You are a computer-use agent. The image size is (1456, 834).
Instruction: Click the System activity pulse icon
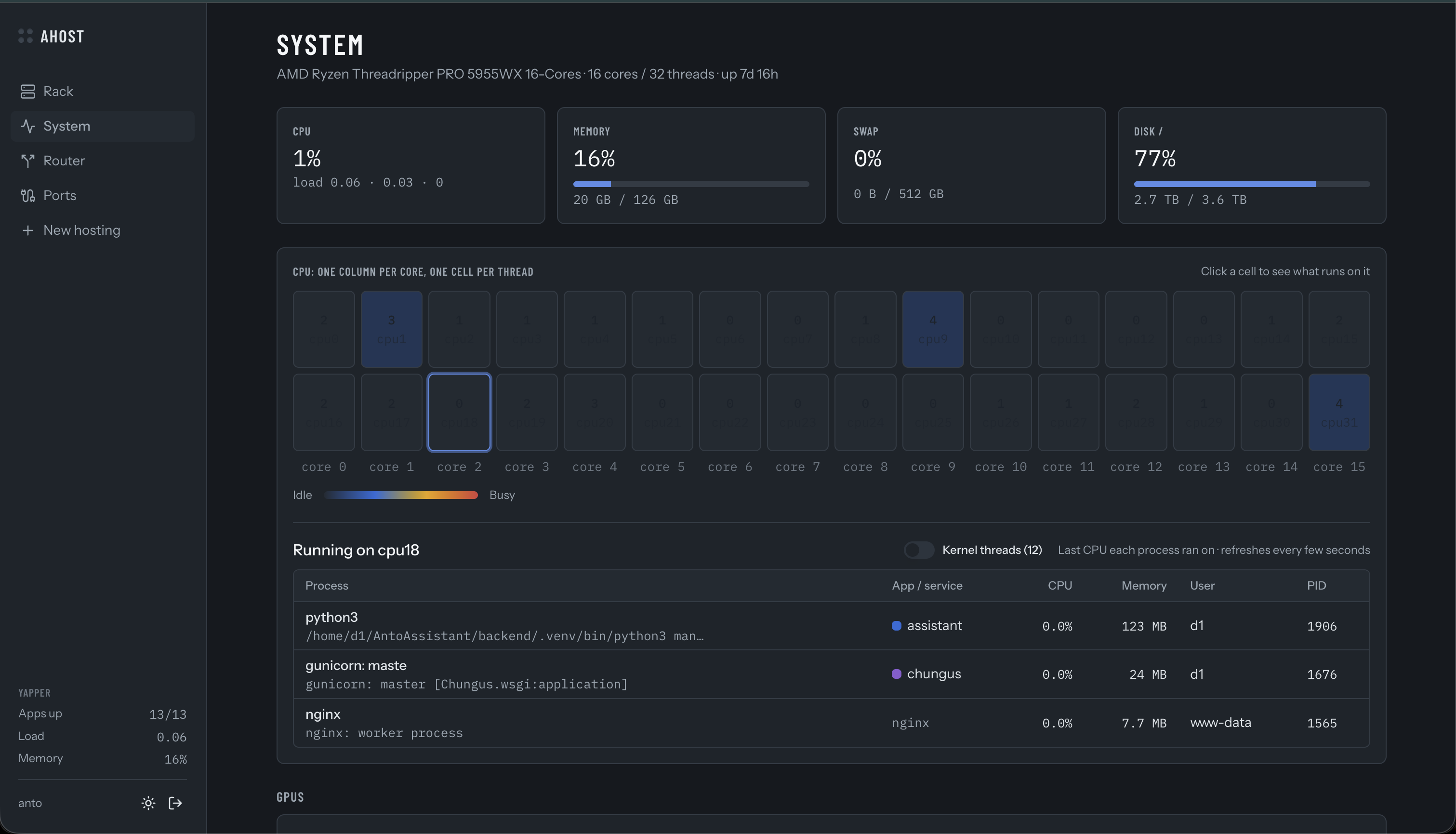27,126
